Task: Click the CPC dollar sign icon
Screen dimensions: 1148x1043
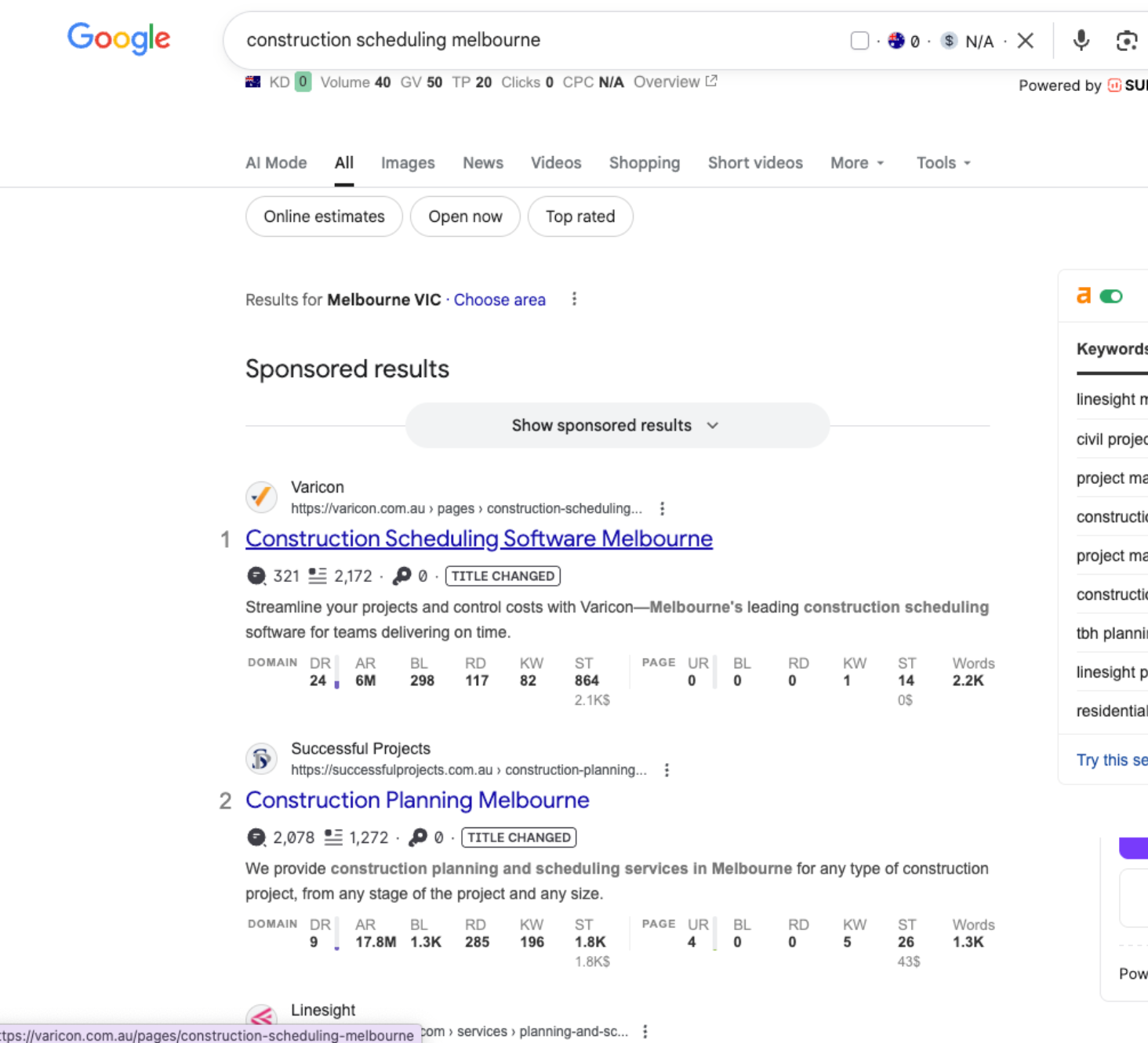Action: click(x=948, y=40)
